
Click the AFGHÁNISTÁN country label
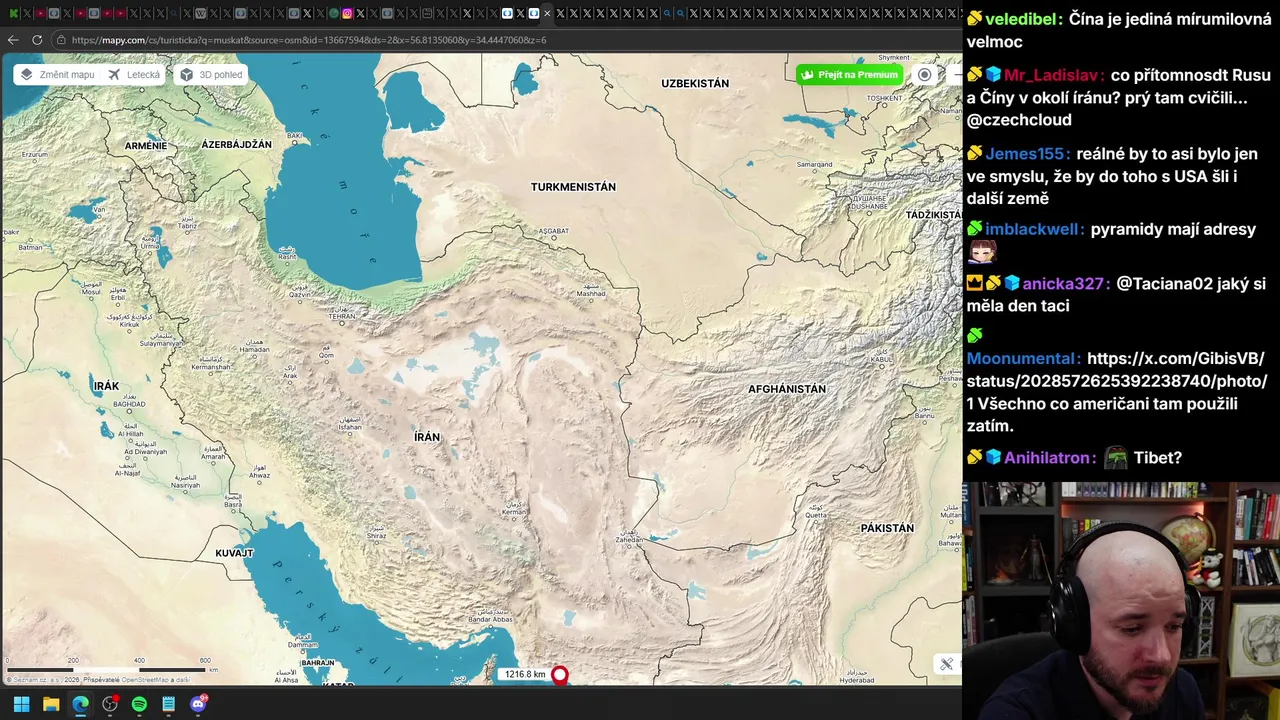[x=787, y=389]
